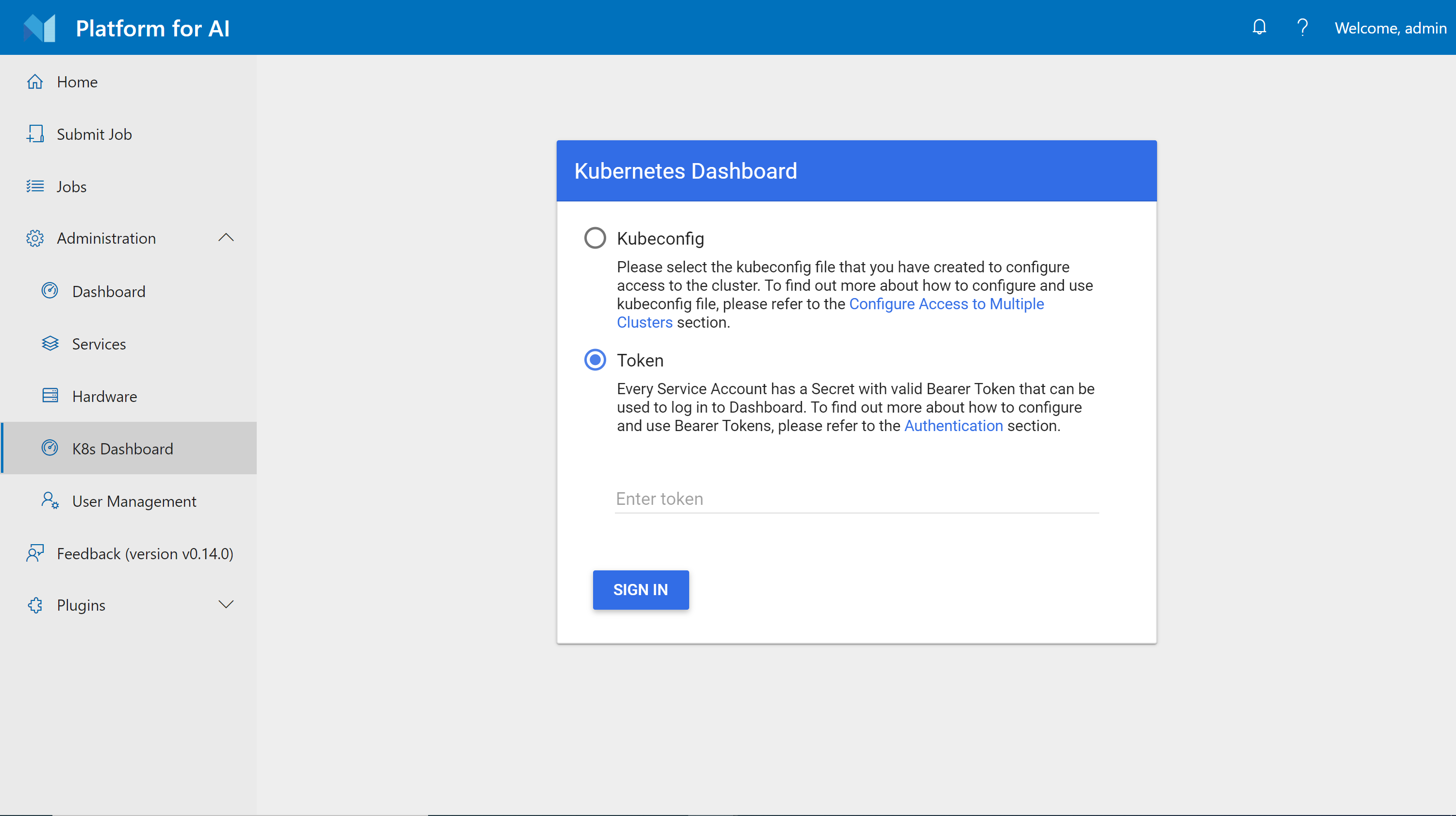The width and height of the screenshot is (1456, 816).
Task: Click the Jobs list icon
Action: point(35,186)
